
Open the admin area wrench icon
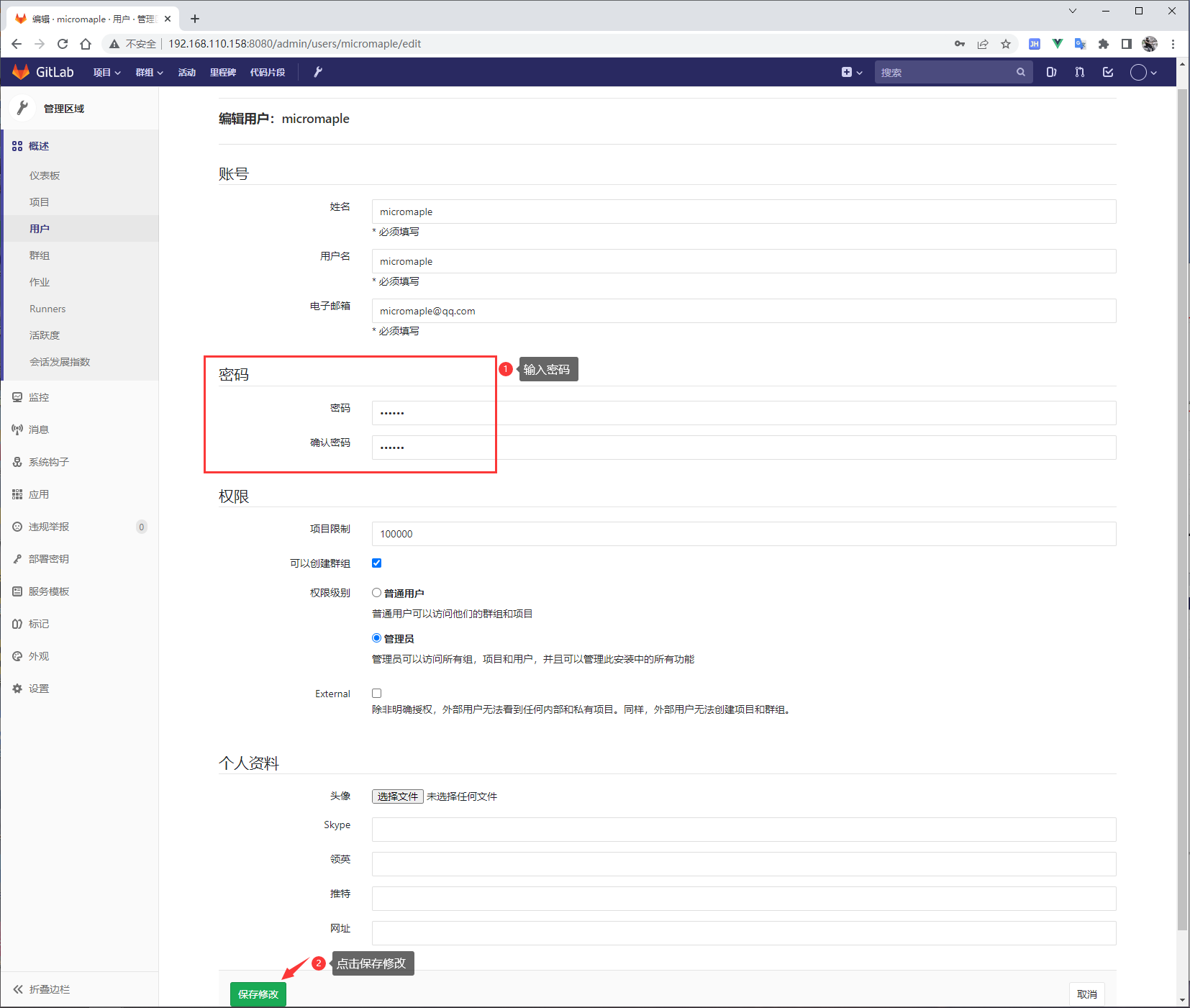coord(318,72)
